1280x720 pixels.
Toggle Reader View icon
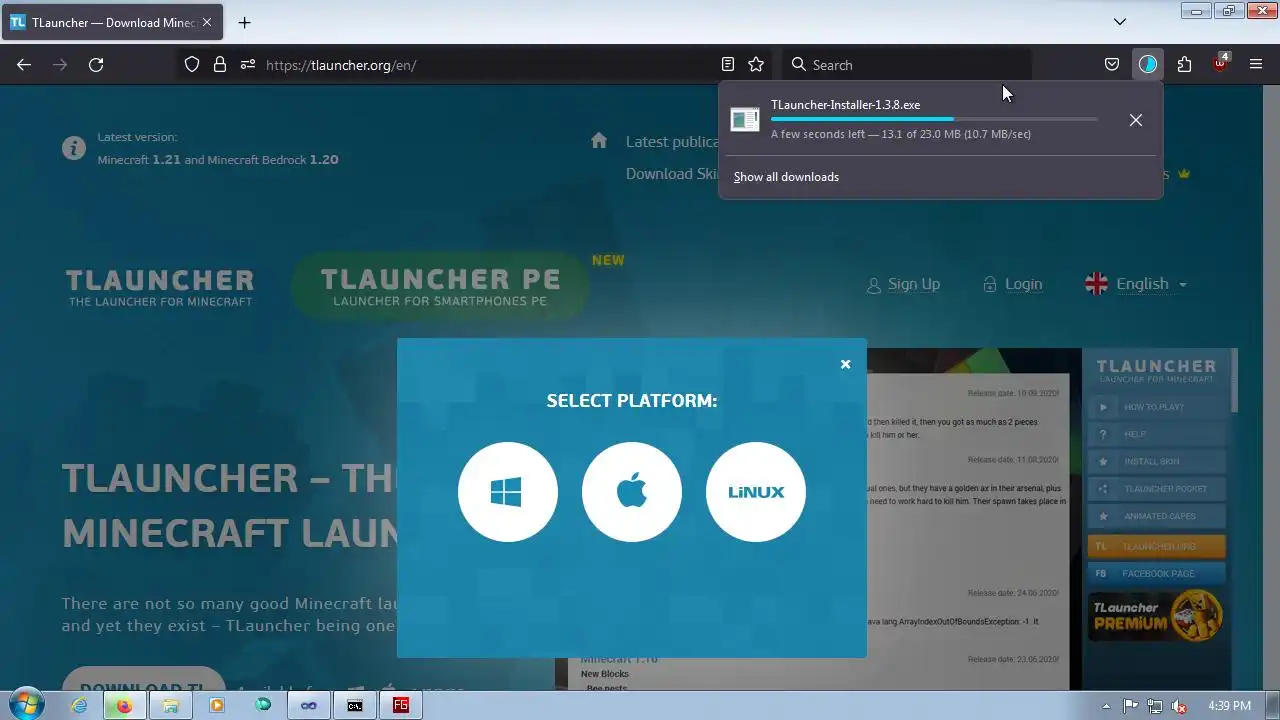click(728, 64)
